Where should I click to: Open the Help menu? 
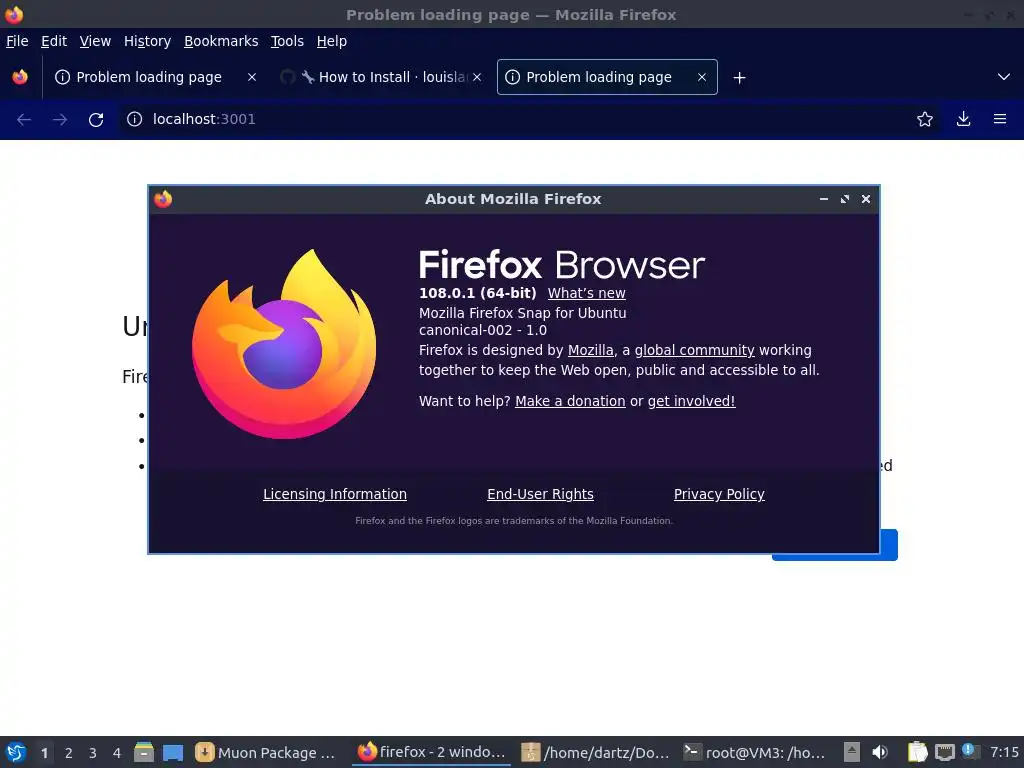click(331, 41)
